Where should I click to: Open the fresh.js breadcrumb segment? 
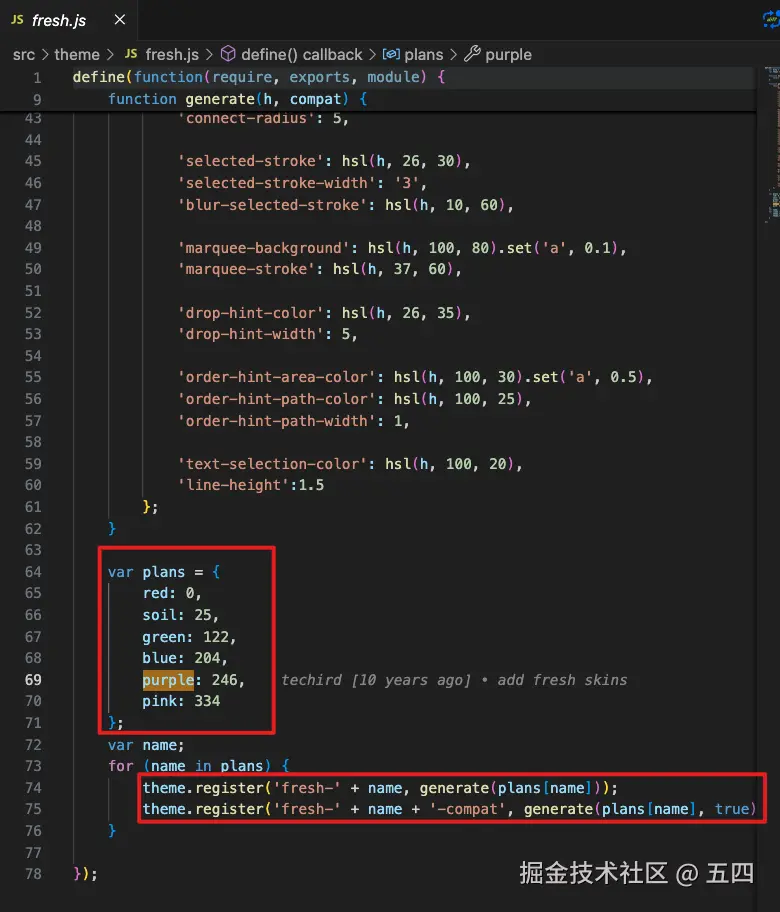pyautogui.click(x=172, y=55)
